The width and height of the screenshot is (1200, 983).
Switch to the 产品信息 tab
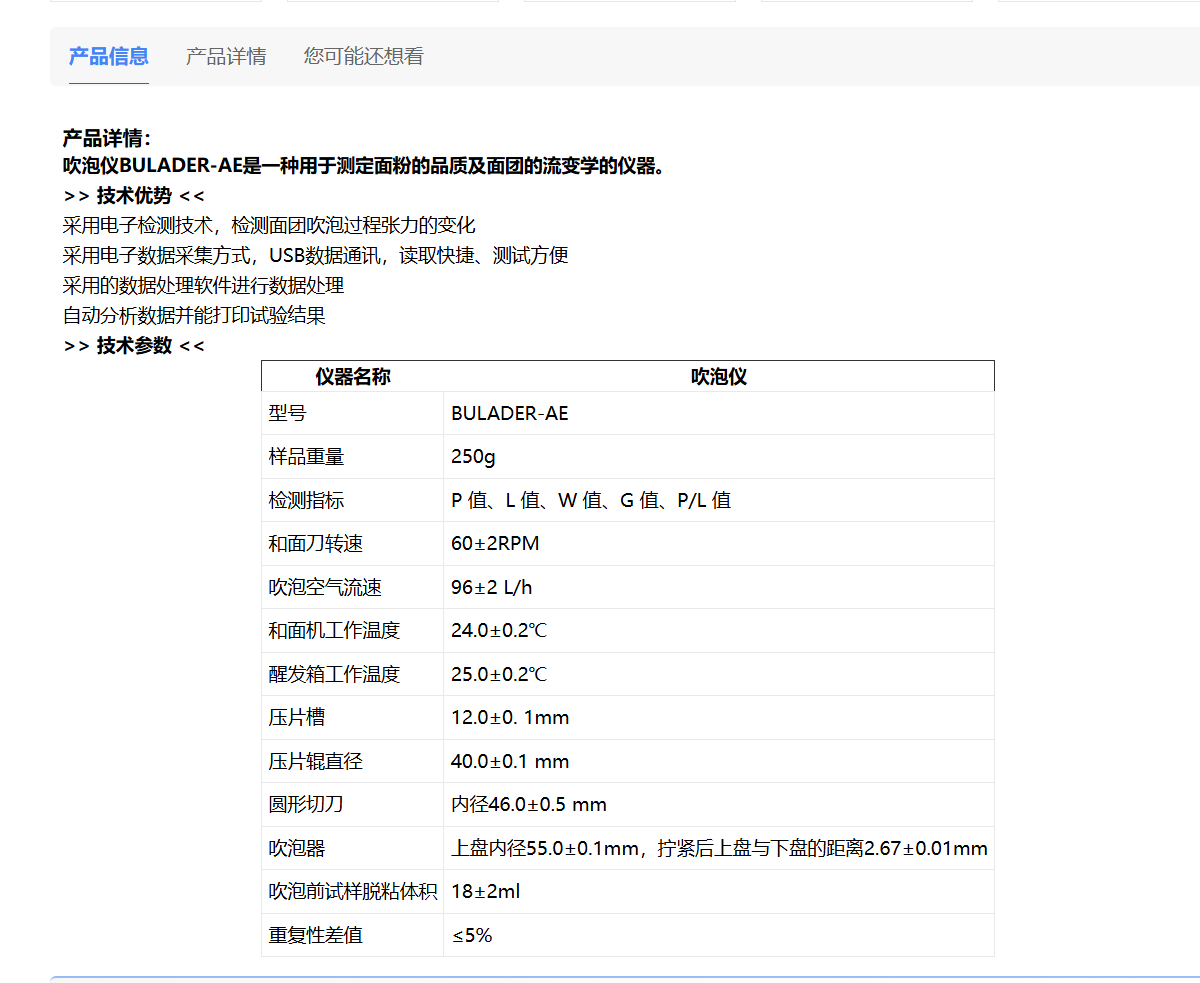click(x=108, y=56)
